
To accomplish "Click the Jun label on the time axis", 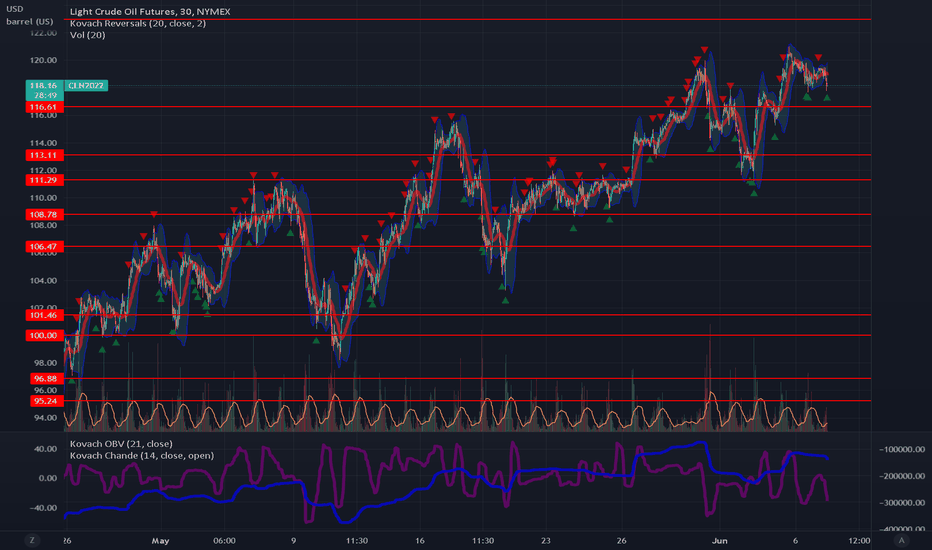I will (x=719, y=540).
